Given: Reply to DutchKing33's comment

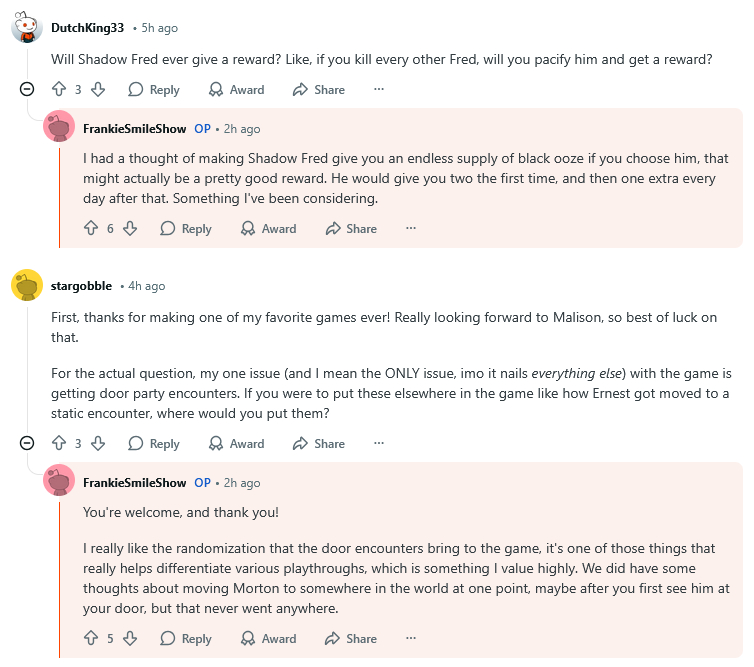Looking at the screenshot, I should [153, 90].
